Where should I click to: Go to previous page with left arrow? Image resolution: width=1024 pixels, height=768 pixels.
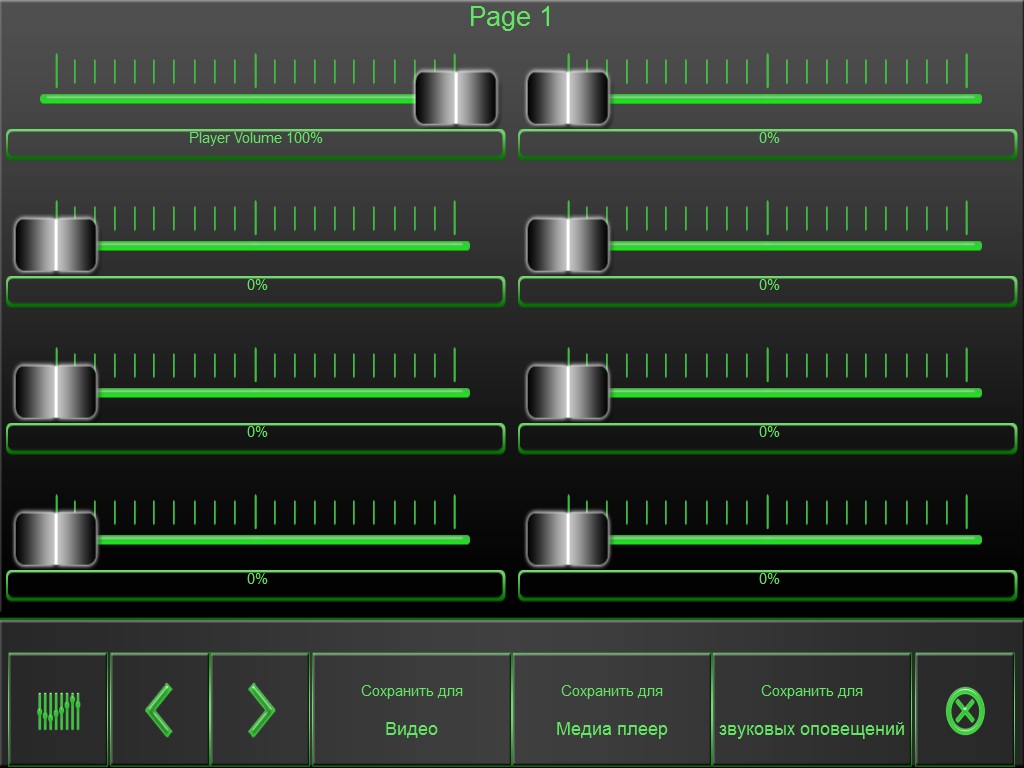(159, 710)
